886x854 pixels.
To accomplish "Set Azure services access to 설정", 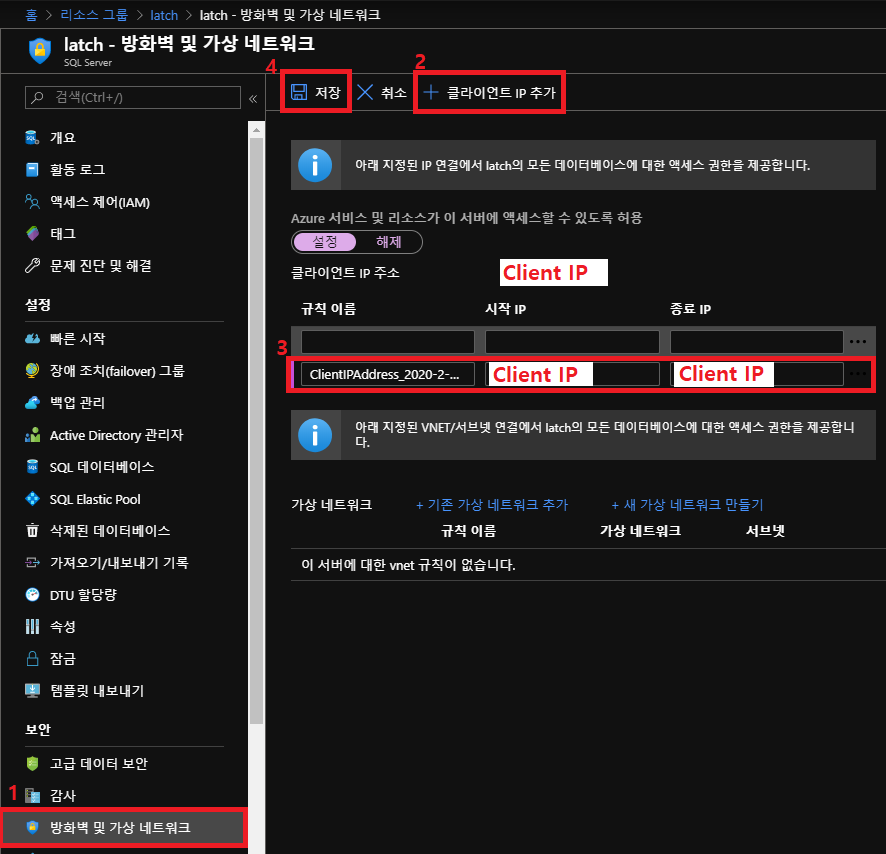I will [x=325, y=242].
